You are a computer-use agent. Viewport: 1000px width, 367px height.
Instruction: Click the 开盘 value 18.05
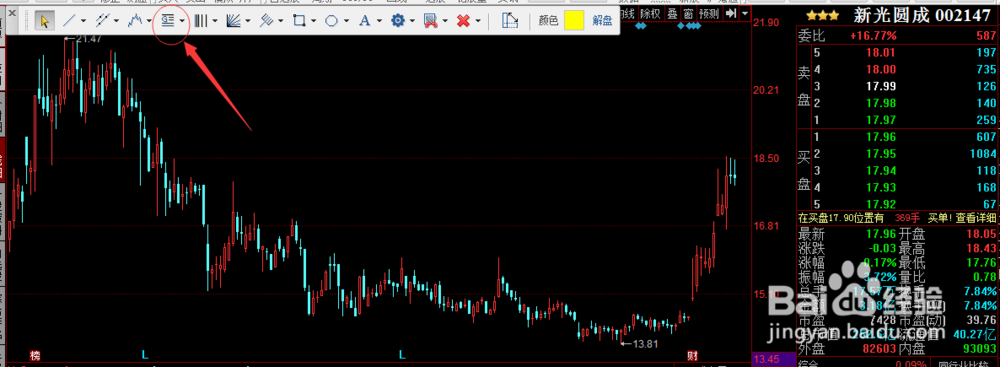[980, 234]
